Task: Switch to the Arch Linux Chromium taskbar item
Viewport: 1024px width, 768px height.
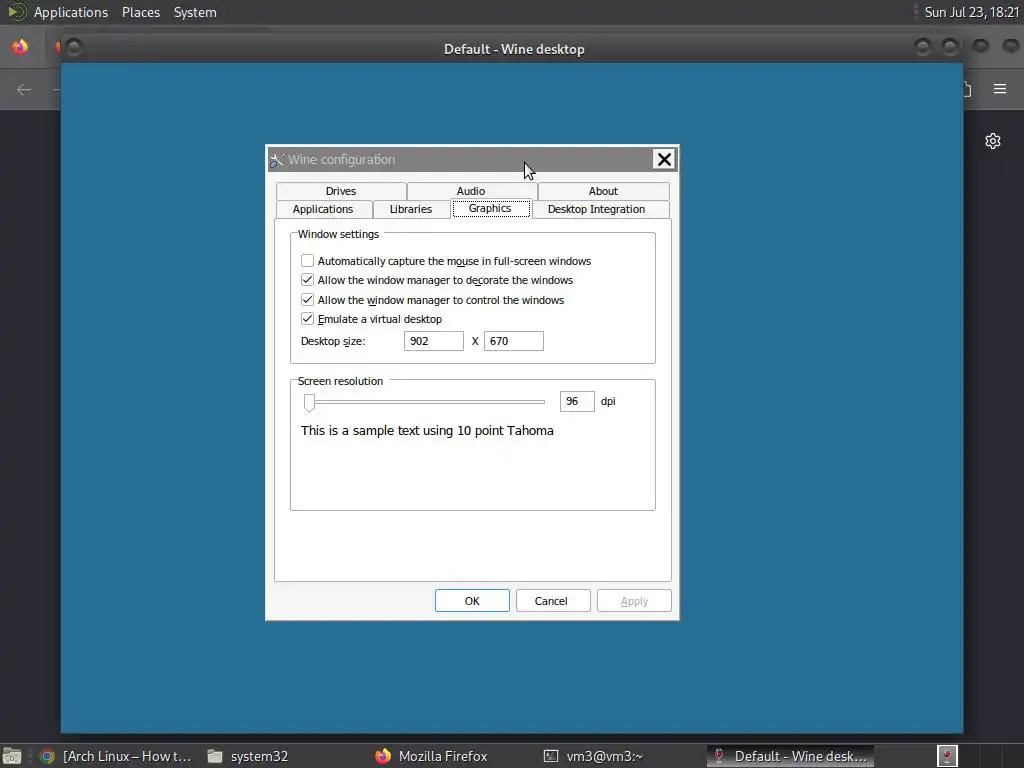Action: pyautogui.click(x=116, y=756)
